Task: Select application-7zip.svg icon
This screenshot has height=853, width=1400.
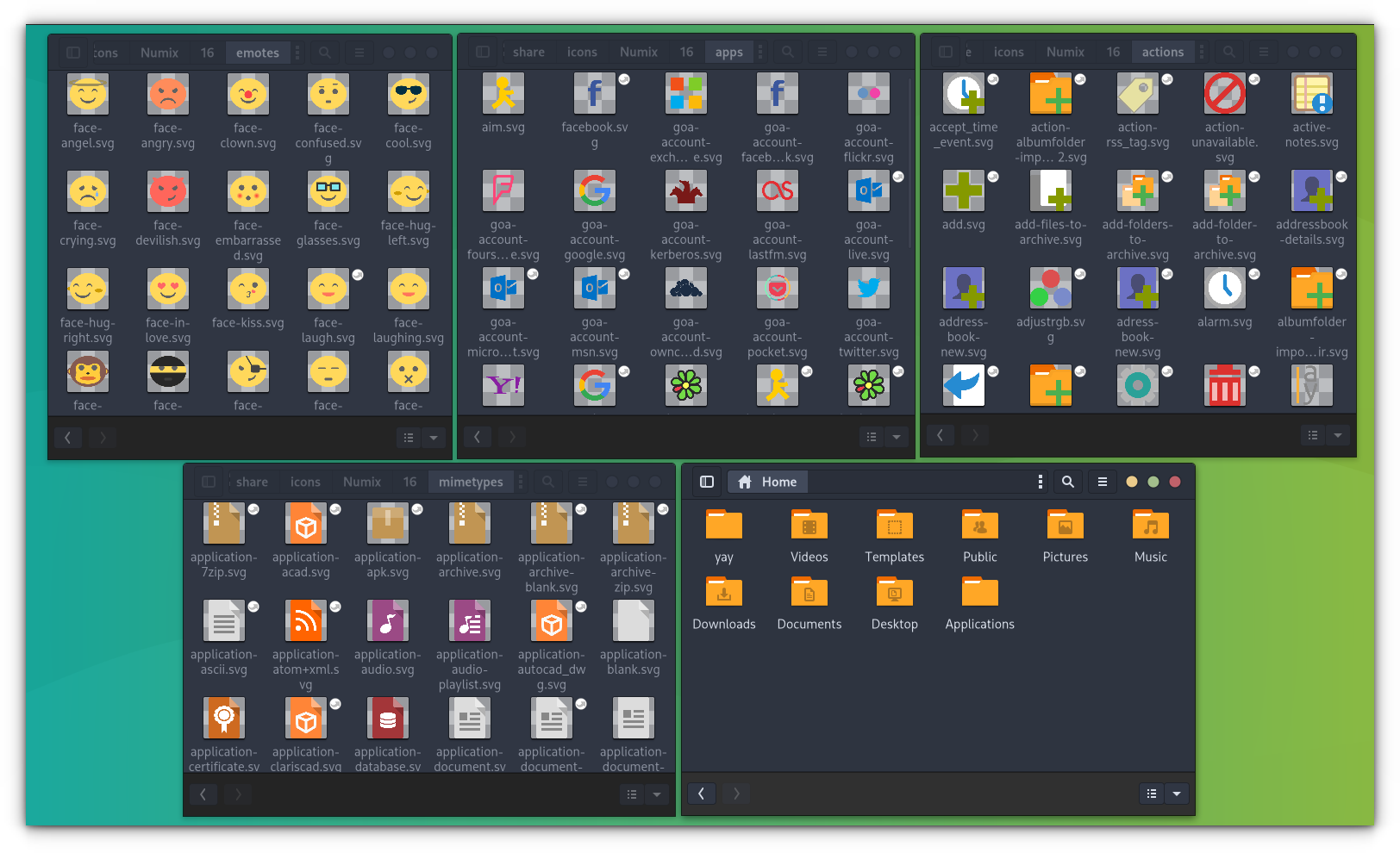Action: [224, 524]
